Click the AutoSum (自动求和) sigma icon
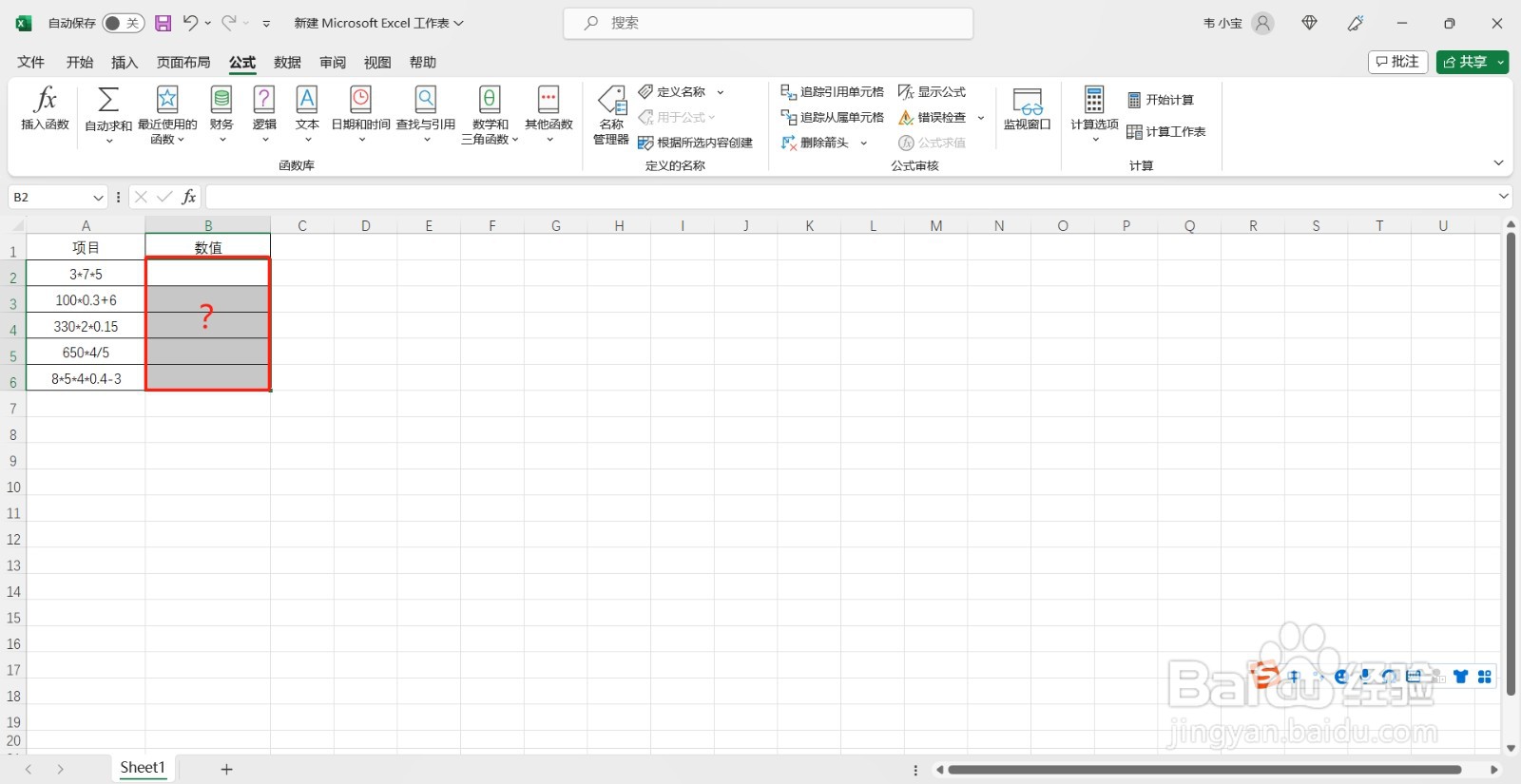 pyautogui.click(x=108, y=100)
